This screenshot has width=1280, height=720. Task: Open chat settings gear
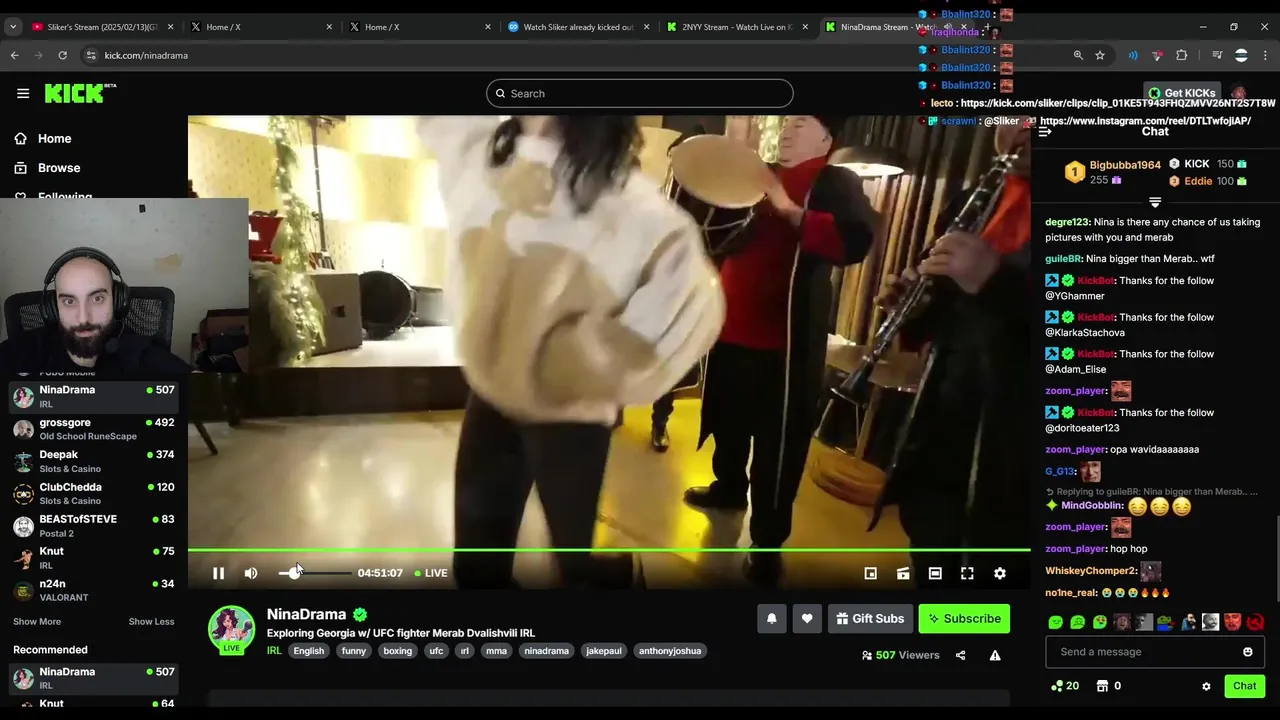(x=1206, y=686)
